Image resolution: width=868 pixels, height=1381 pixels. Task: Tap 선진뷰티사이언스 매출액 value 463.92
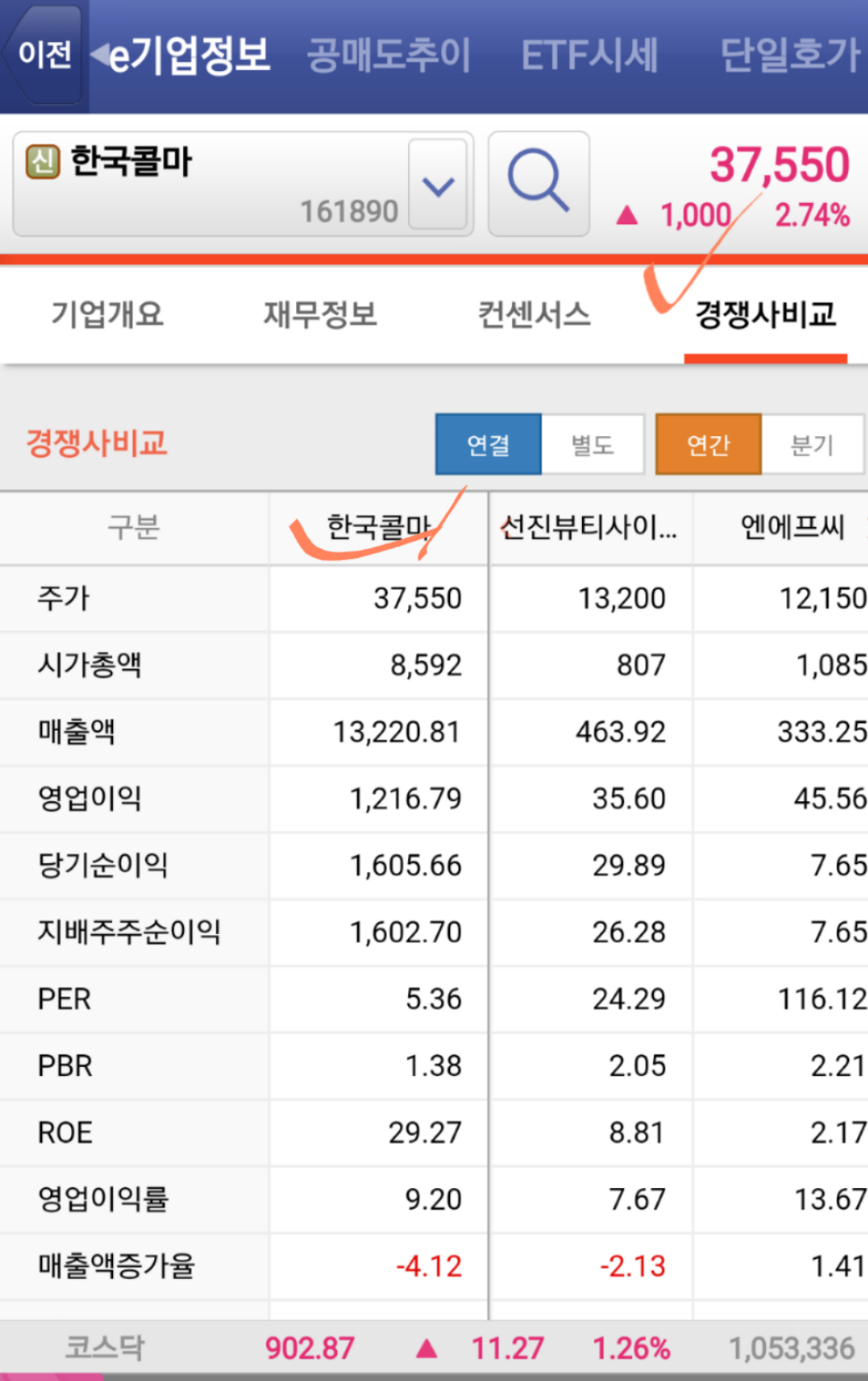pos(621,731)
